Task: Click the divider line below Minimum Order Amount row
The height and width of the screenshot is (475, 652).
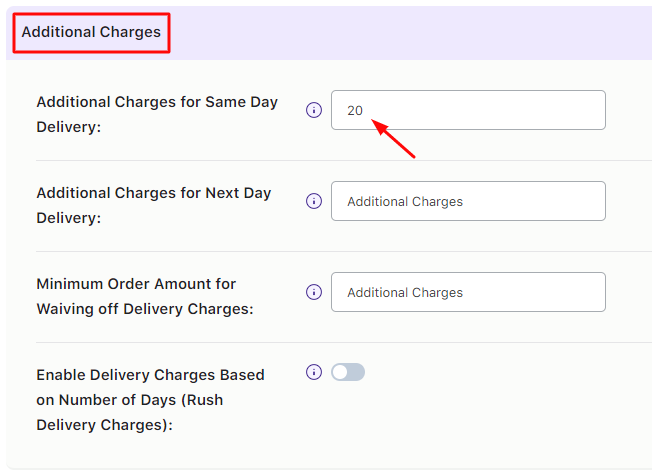Action: point(340,342)
